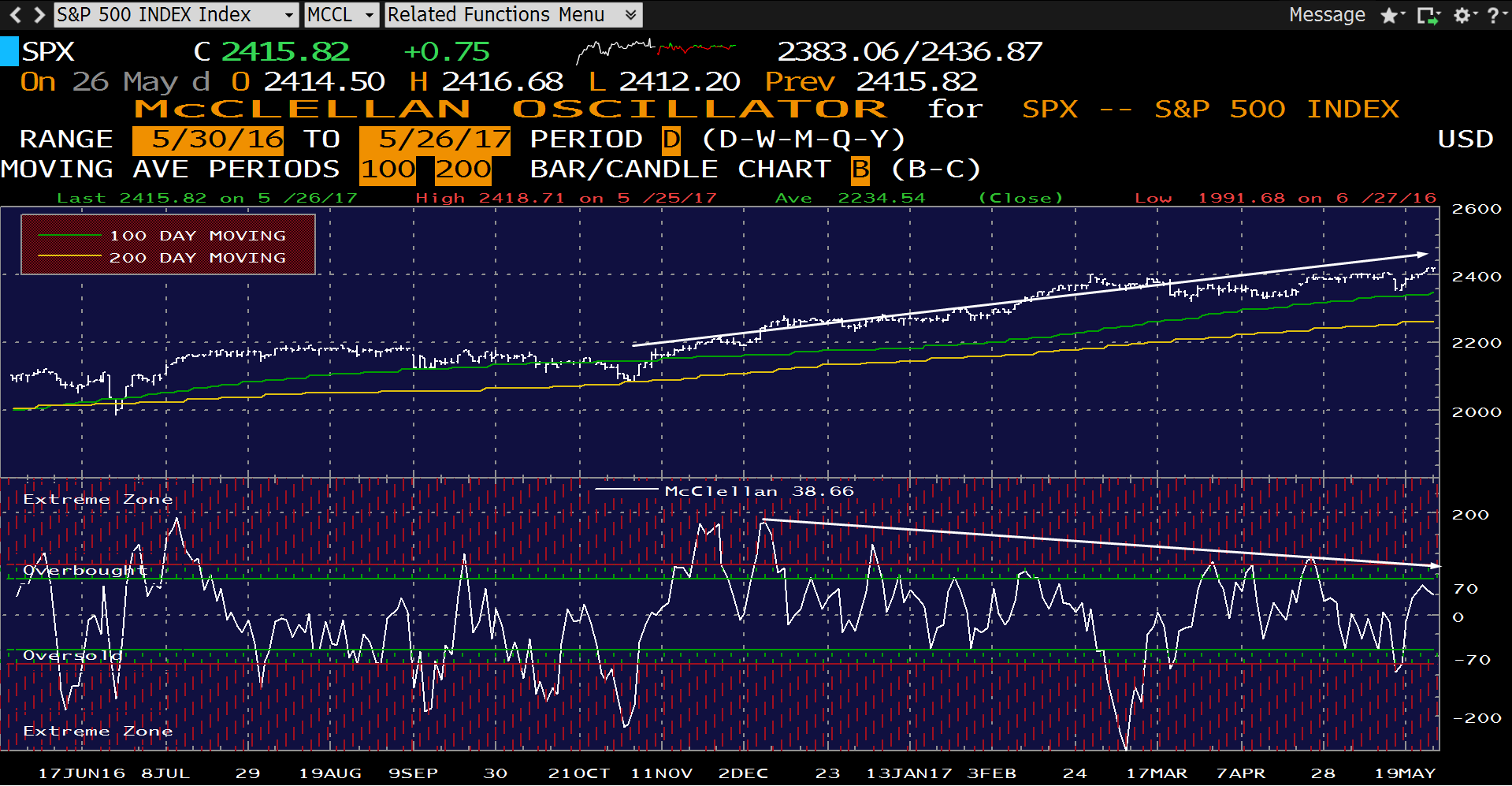Click the Overbought zone label

point(85,570)
